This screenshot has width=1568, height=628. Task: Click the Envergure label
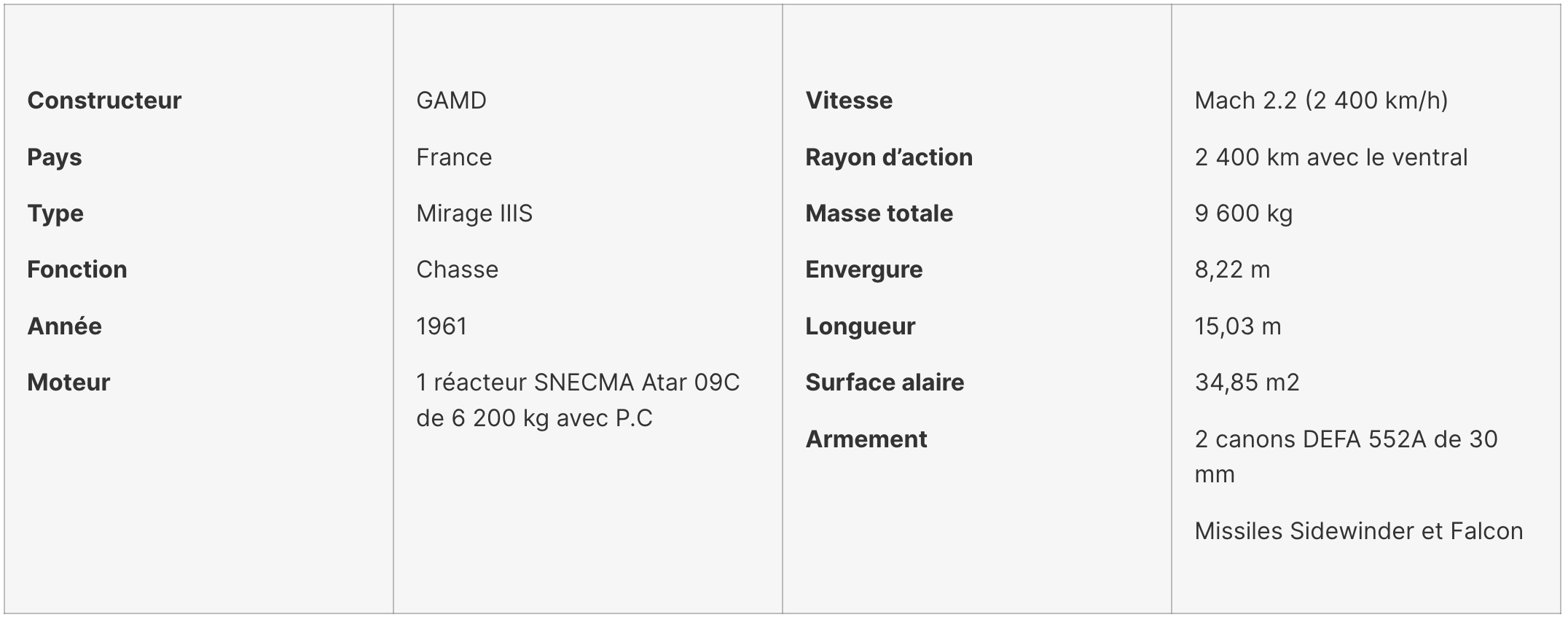[x=864, y=270]
